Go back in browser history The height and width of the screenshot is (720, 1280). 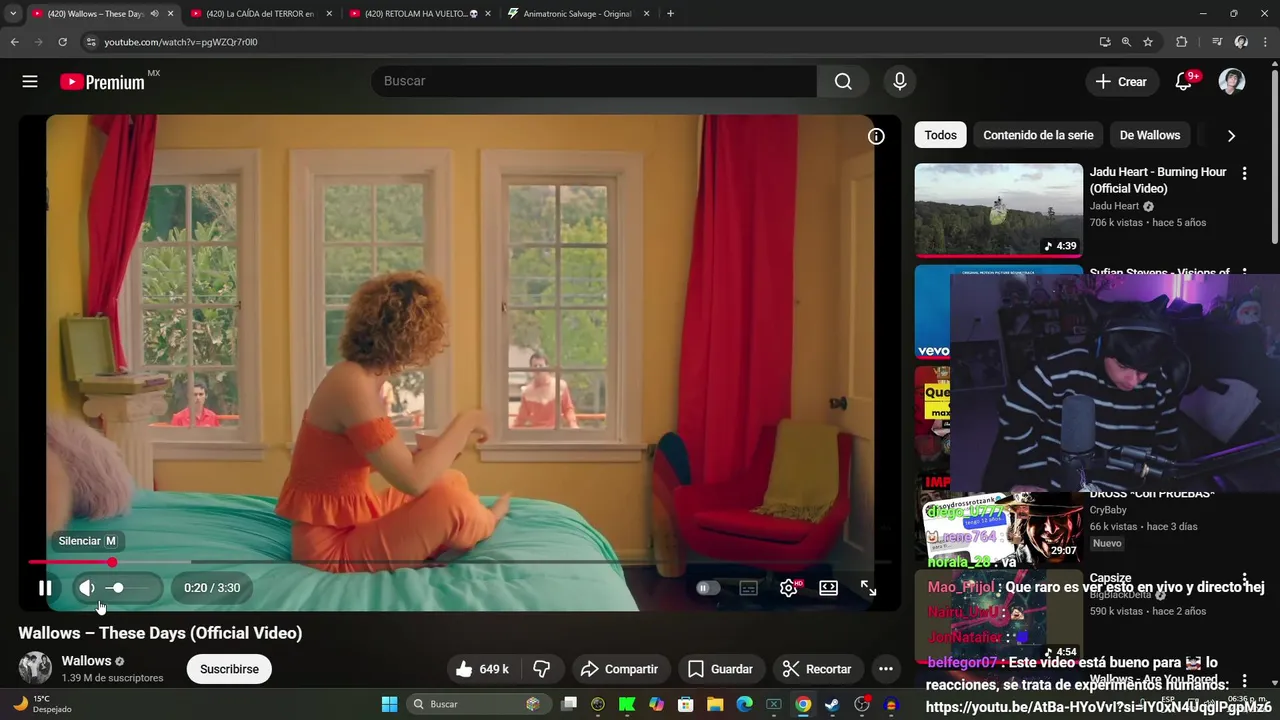[14, 42]
